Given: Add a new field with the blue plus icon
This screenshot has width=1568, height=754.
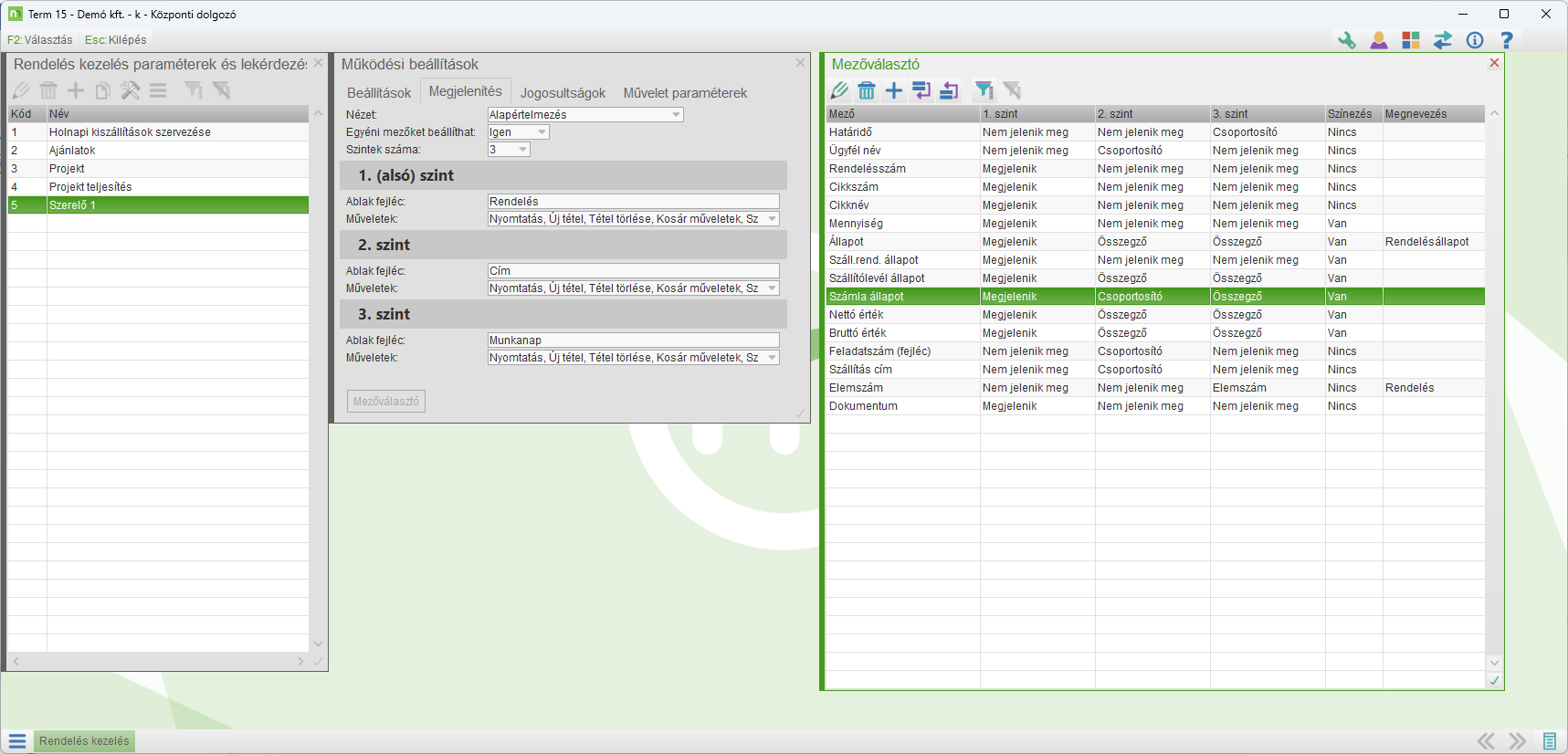Looking at the screenshot, I should pyautogui.click(x=894, y=90).
